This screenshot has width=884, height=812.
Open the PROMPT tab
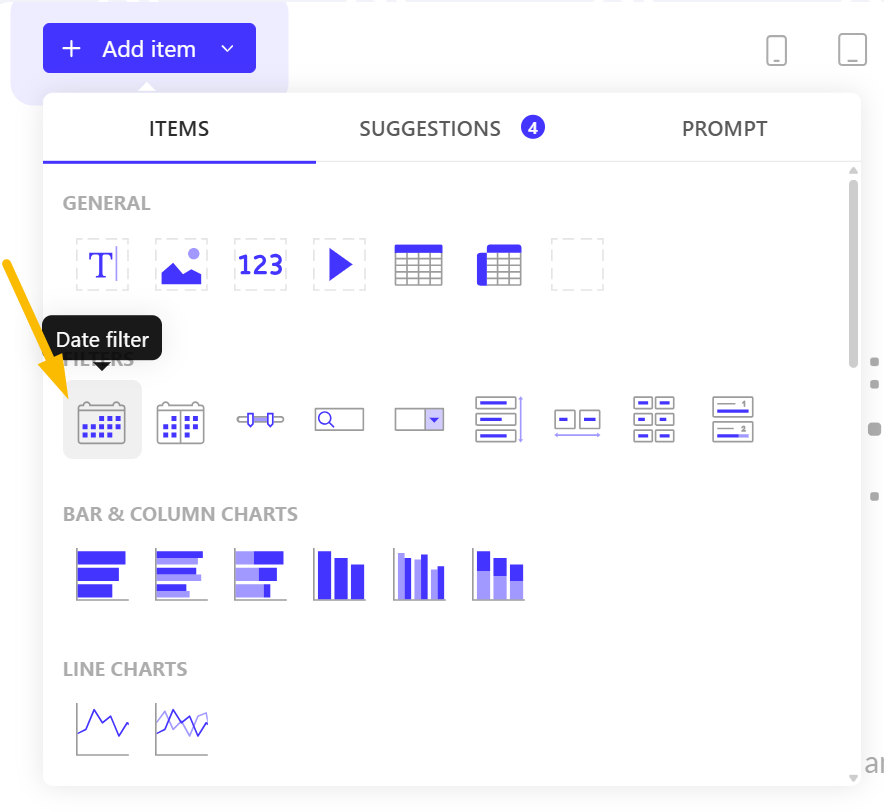pyautogui.click(x=724, y=129)
